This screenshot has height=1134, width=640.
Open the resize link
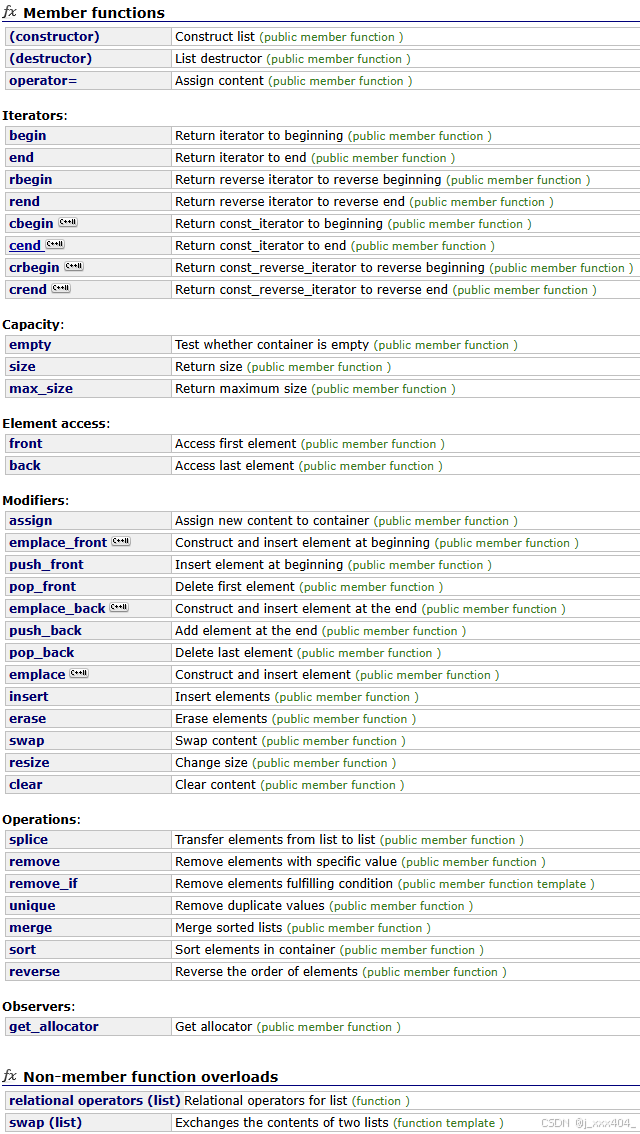pos(29,763)
